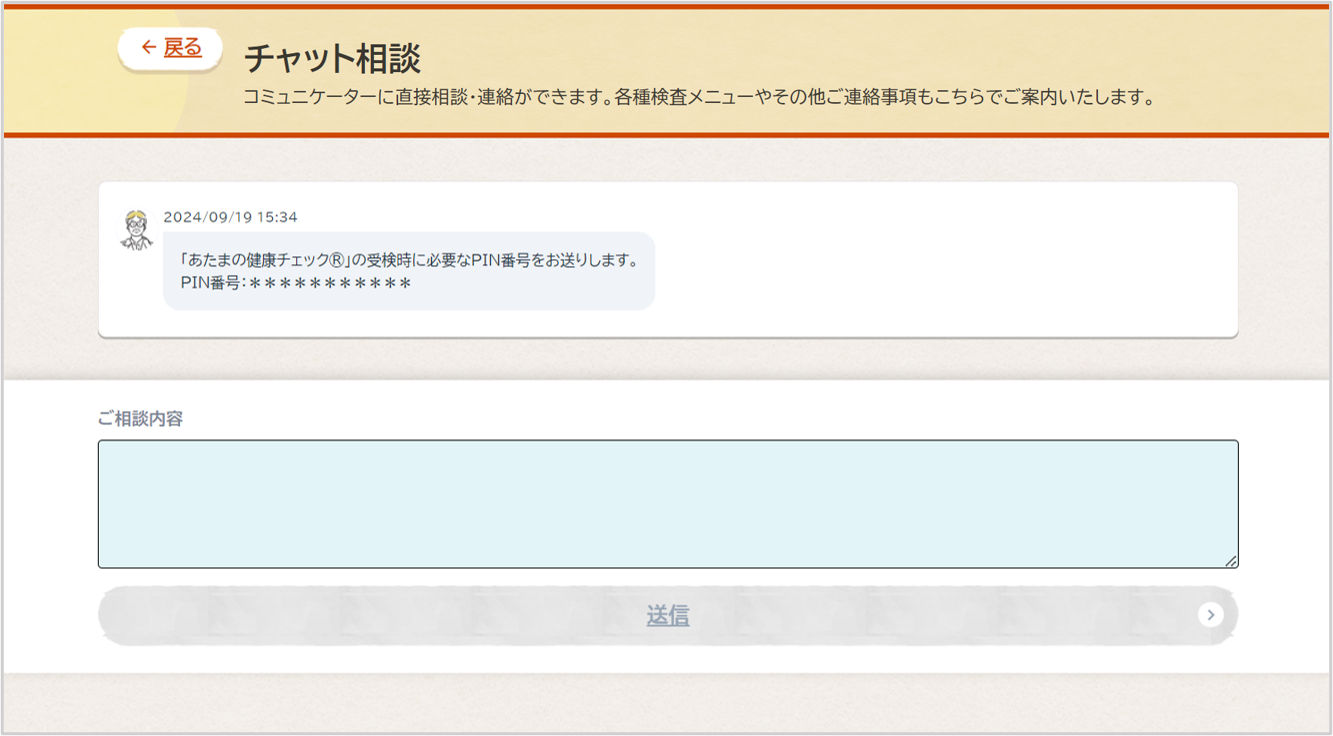
Task: Click the header description about コミュニケーター
Action: tap(699, 98)
